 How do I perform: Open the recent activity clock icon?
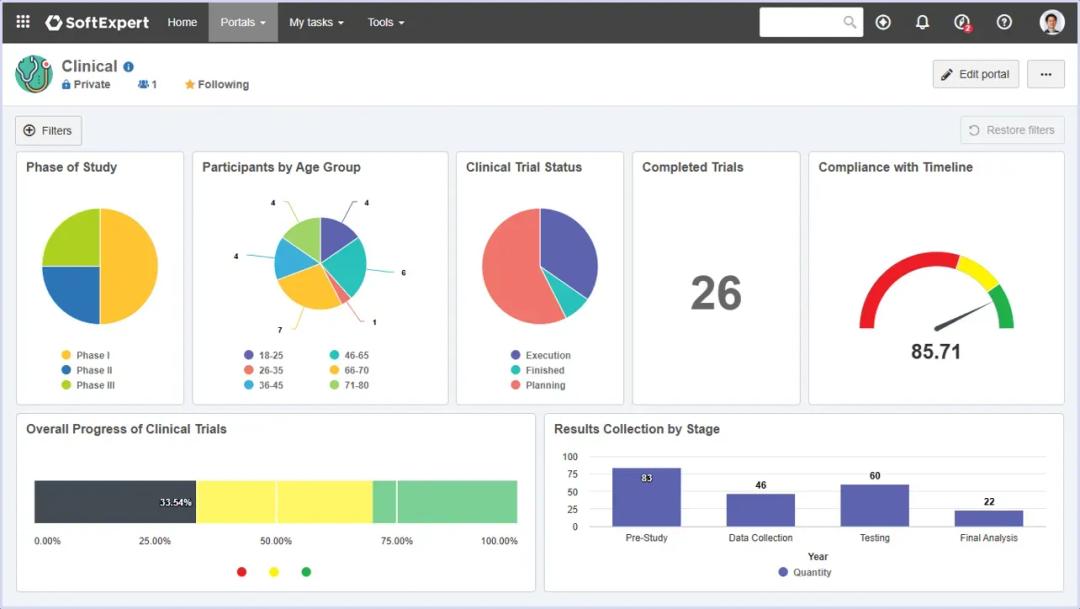[963, 22]
